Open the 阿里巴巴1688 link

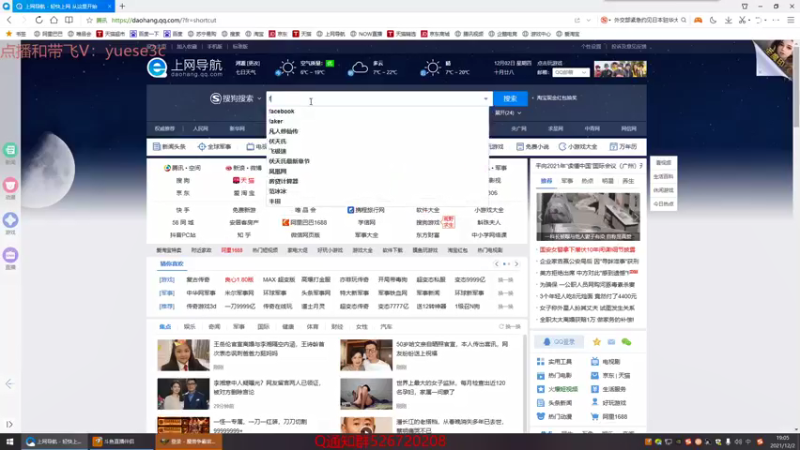(305, 222)
